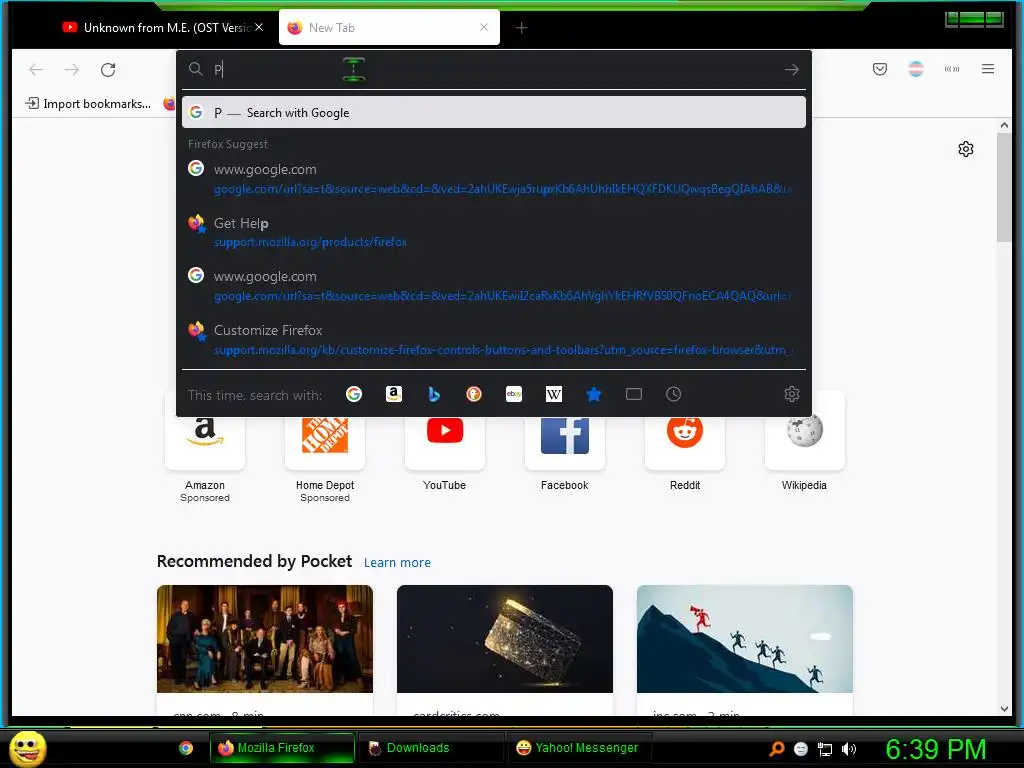Image resolution: width=1024 pixels, height=768 pixels.
Task: Click the extension icon beside the account avatar
Action: tap(952, 69)
